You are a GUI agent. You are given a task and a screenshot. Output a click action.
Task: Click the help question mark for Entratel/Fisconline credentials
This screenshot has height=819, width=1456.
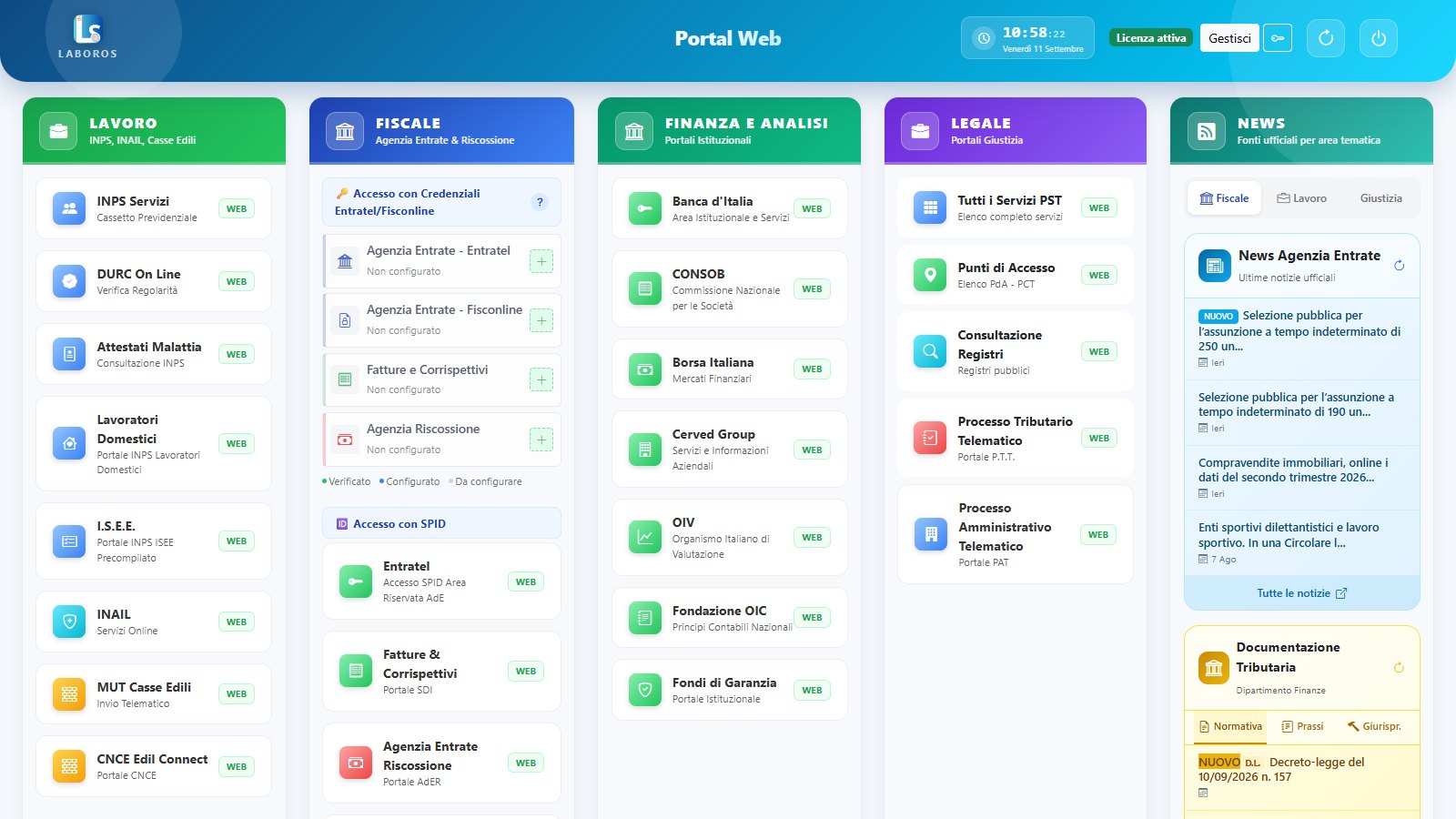click(x=540, y=202)
